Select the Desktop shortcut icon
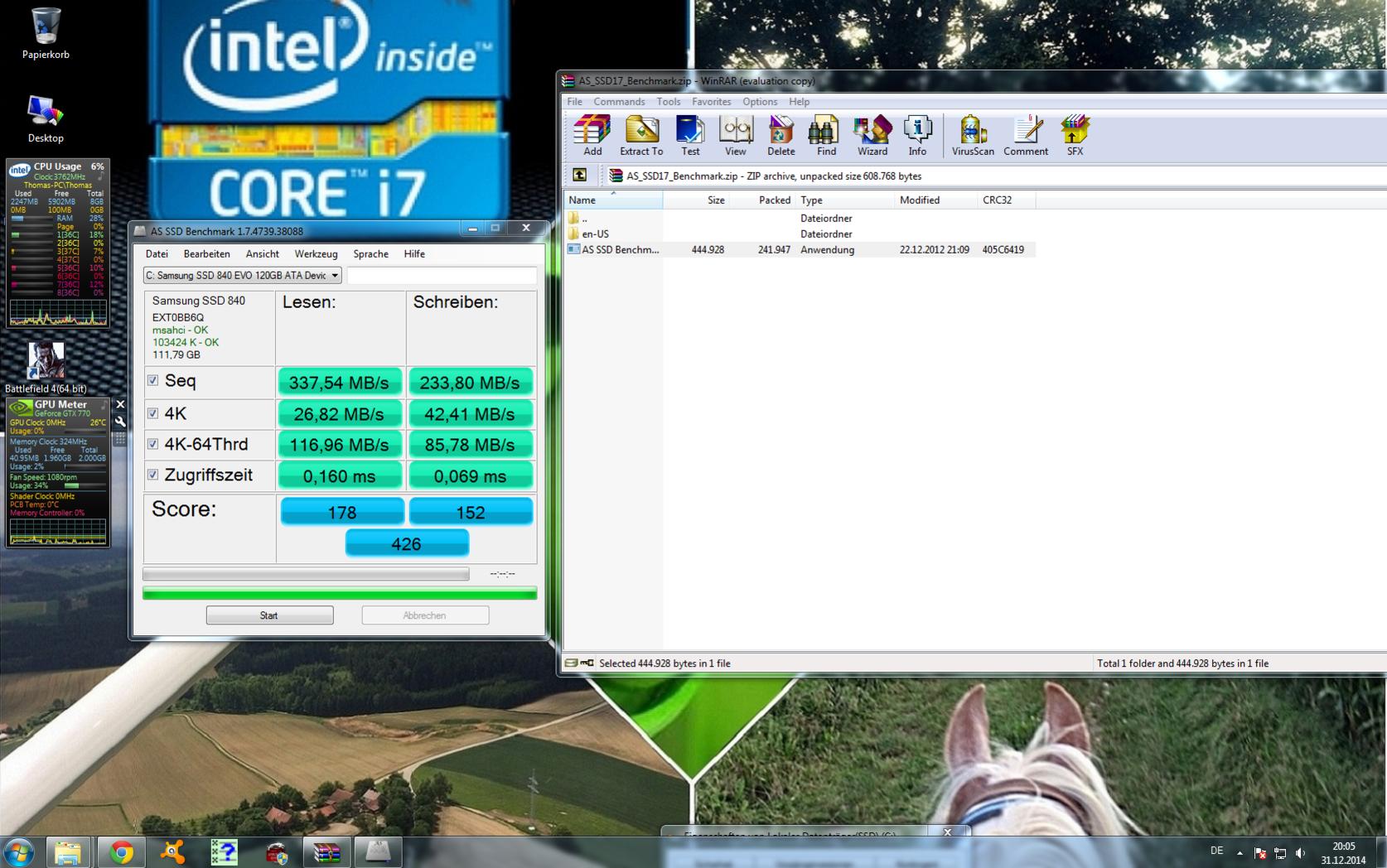1387x868 pixels. coord(46,118)
